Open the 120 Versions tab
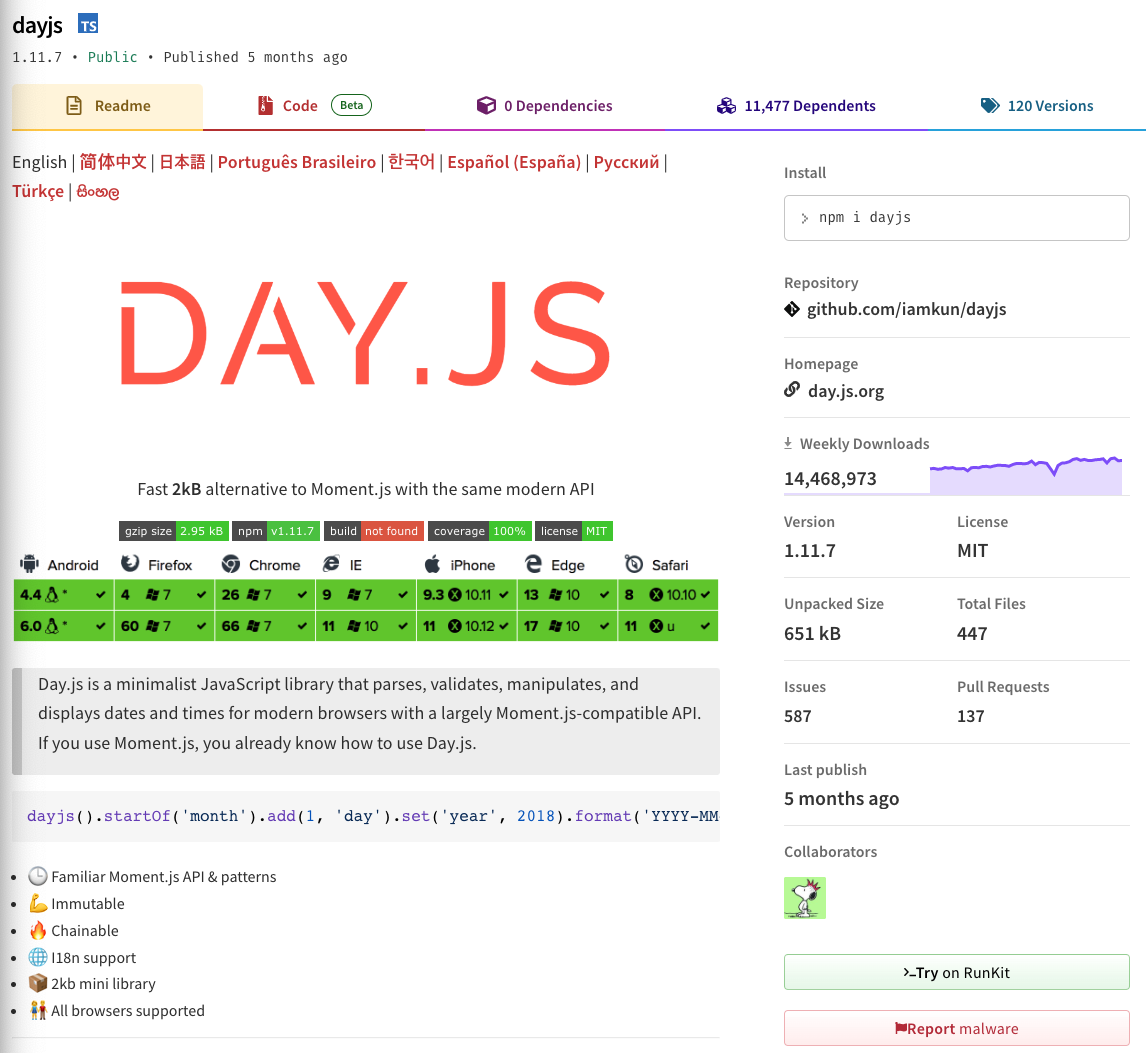 point(1037,106)
